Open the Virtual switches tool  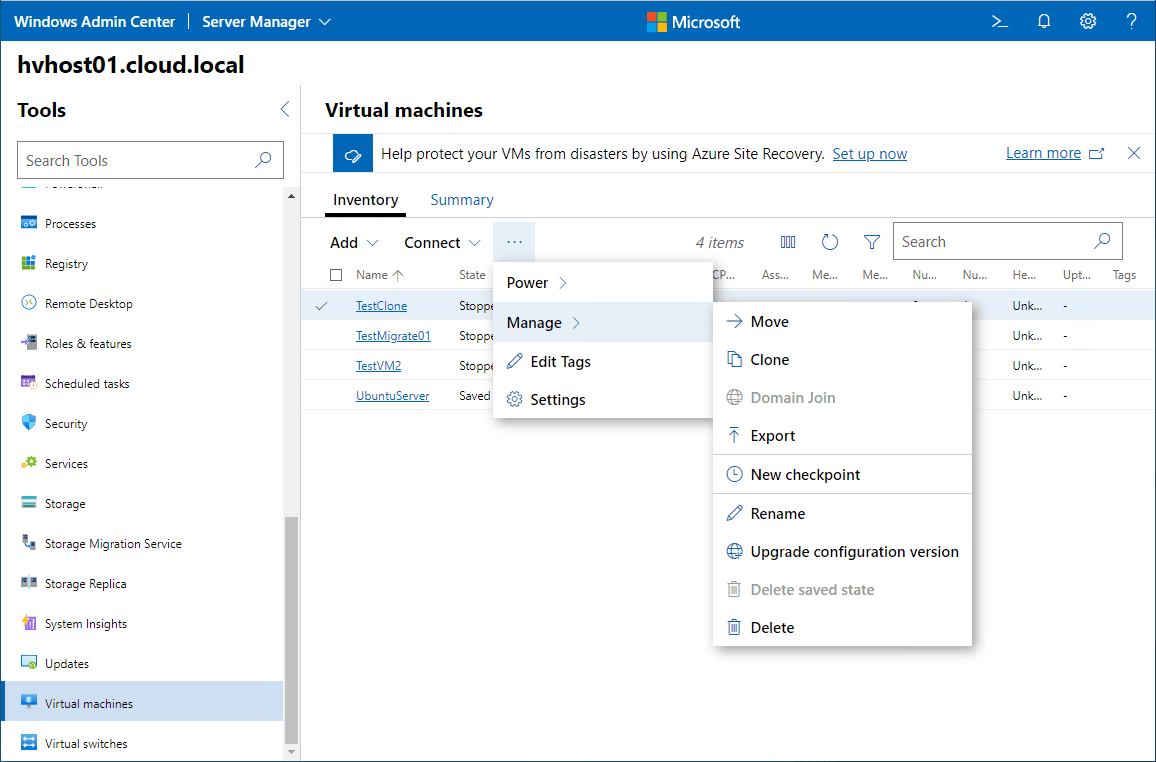tap(86, 743)
